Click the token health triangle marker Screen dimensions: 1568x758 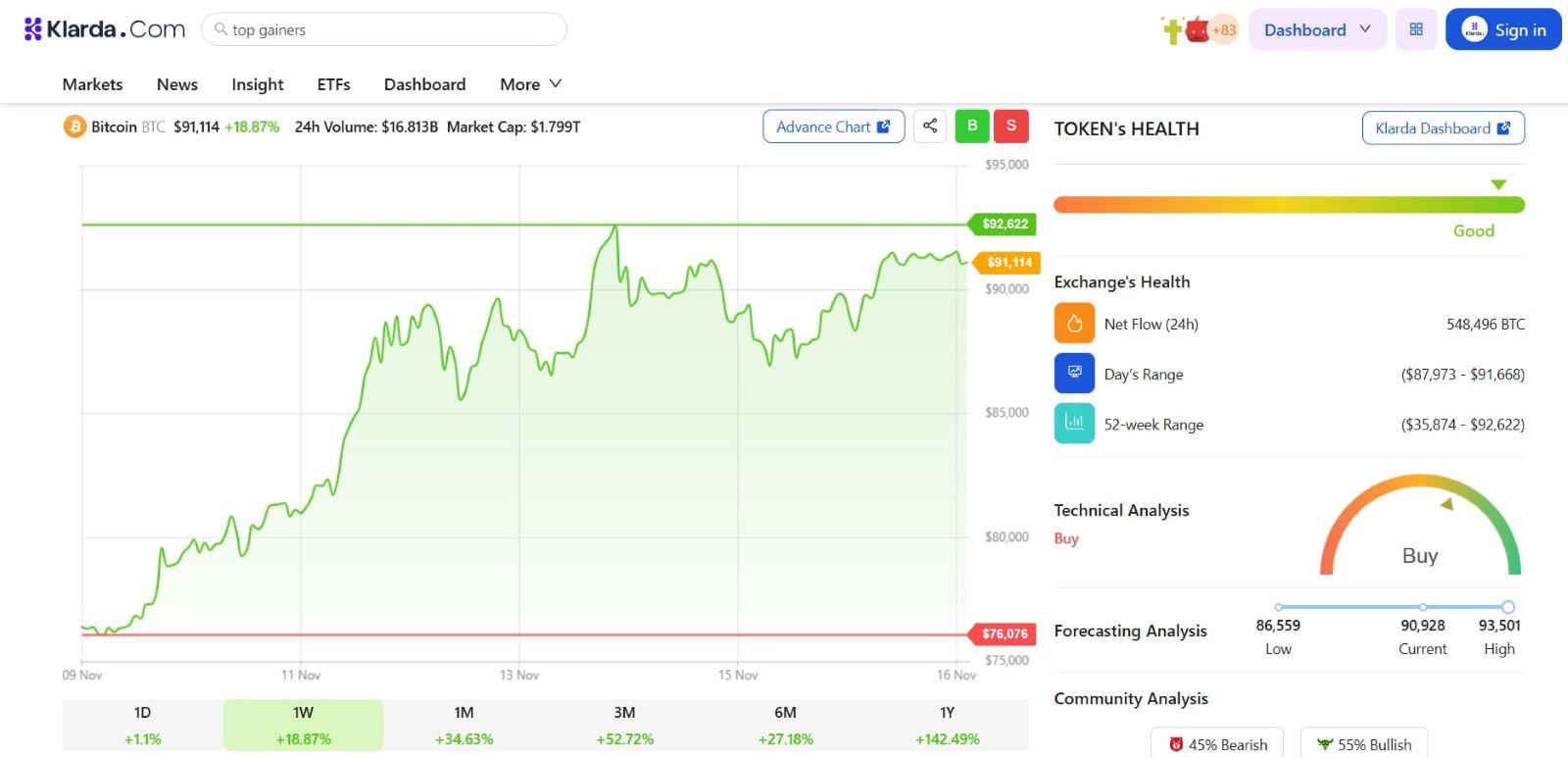[1498, 184]
